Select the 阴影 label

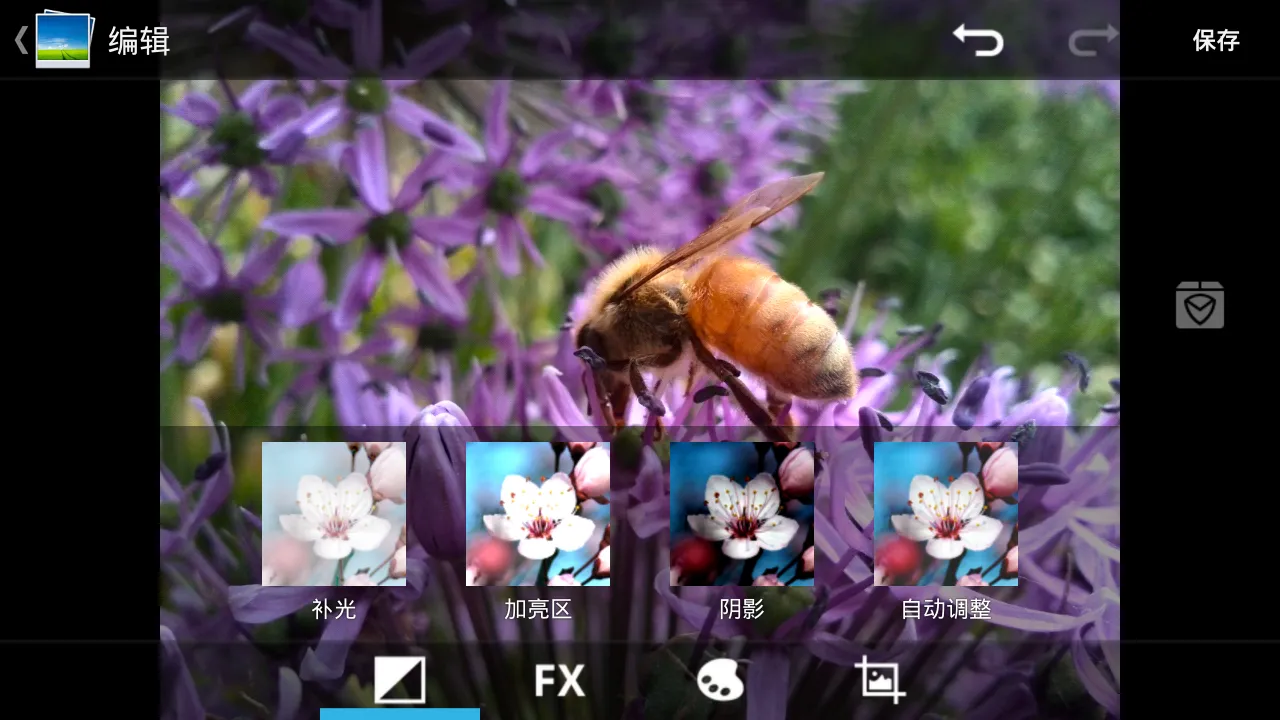pyautogui.click(x=742, y=609)
